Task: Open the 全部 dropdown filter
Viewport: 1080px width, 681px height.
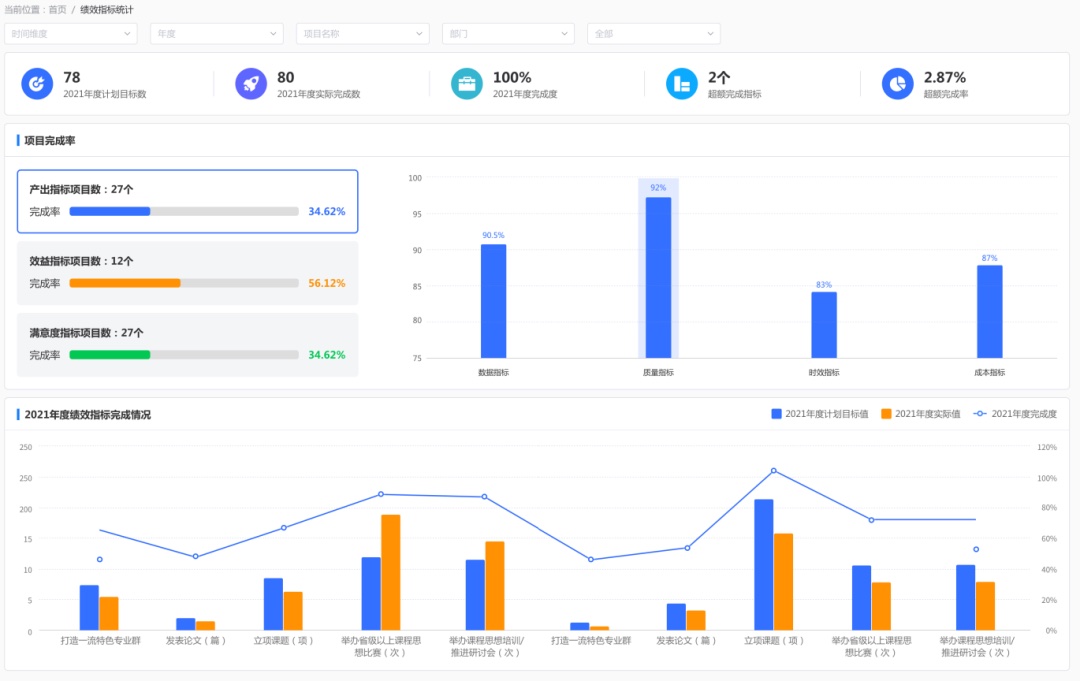Action: pyautogui.click(x=653, y=34)
